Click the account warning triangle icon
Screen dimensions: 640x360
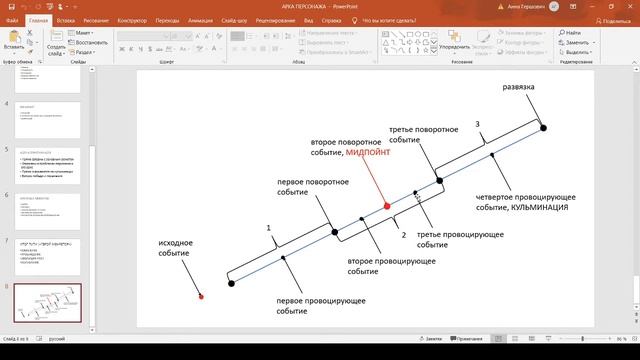pos(501,7)
